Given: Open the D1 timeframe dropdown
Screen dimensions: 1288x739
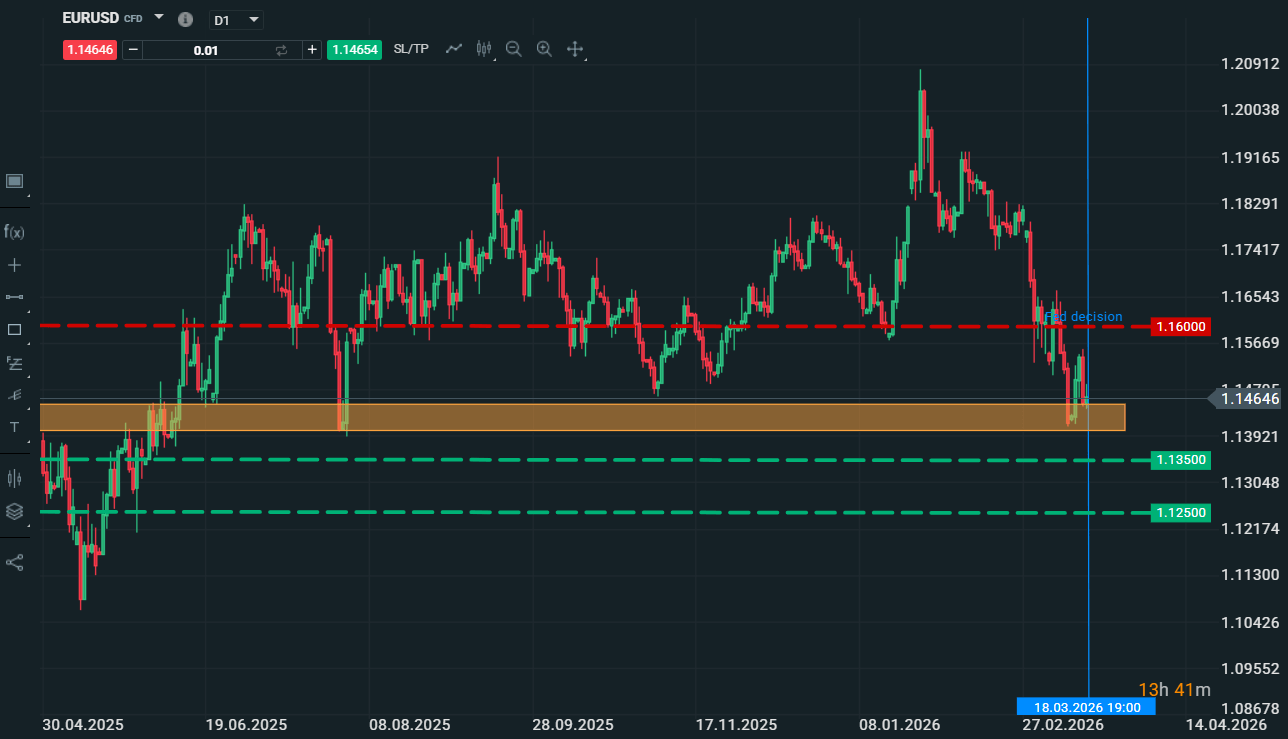Looking at the screenshot, I should tap(236, 19).
